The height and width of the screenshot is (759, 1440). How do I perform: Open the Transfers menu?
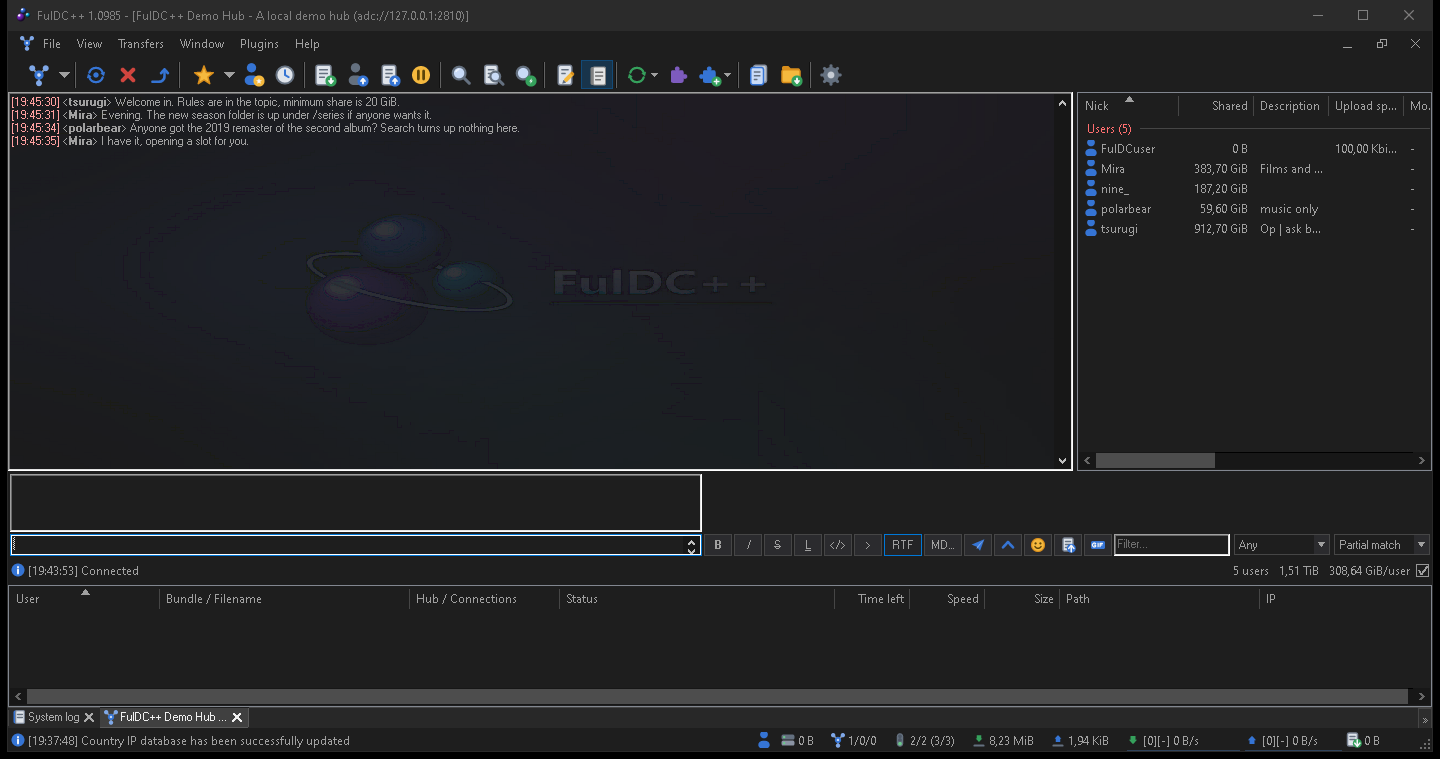pyautogui.click(x=141, y=44)
